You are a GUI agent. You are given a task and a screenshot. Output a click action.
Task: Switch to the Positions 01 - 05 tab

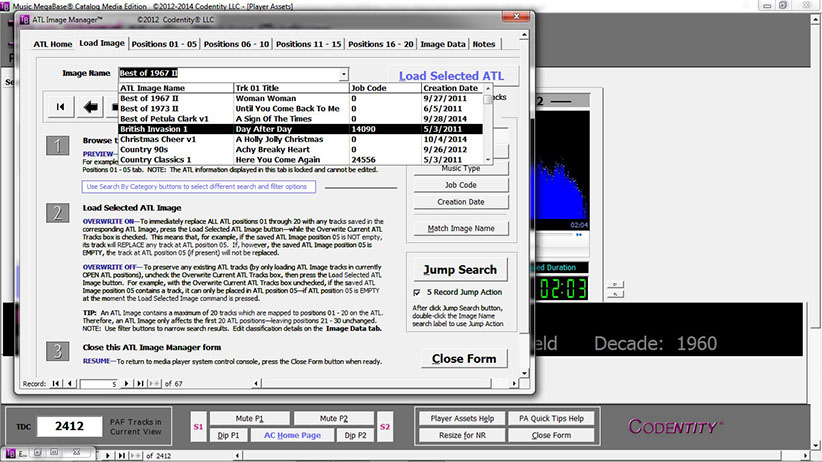pos(166,44)
